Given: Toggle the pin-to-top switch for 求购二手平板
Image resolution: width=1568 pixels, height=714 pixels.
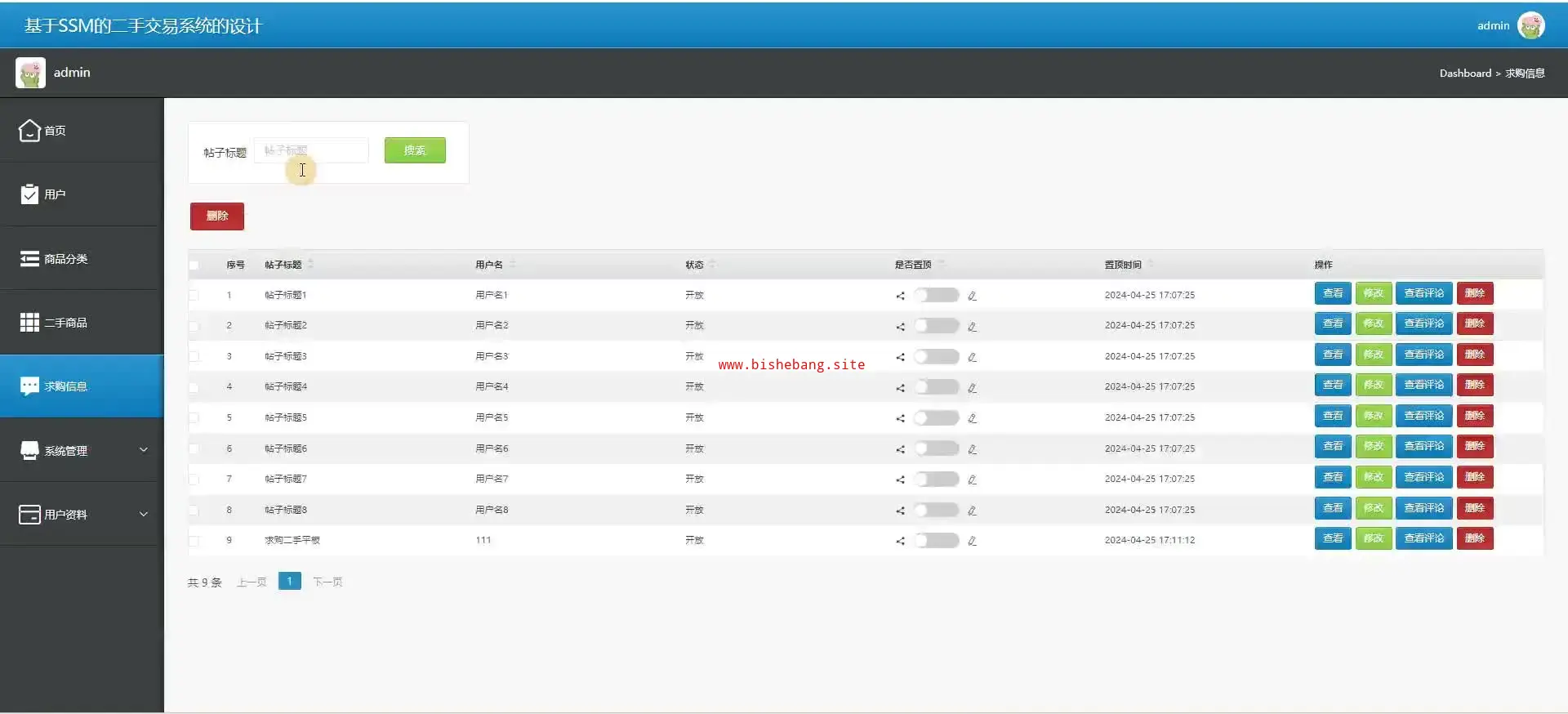Looking at the screenshot, I should point(936,540).
